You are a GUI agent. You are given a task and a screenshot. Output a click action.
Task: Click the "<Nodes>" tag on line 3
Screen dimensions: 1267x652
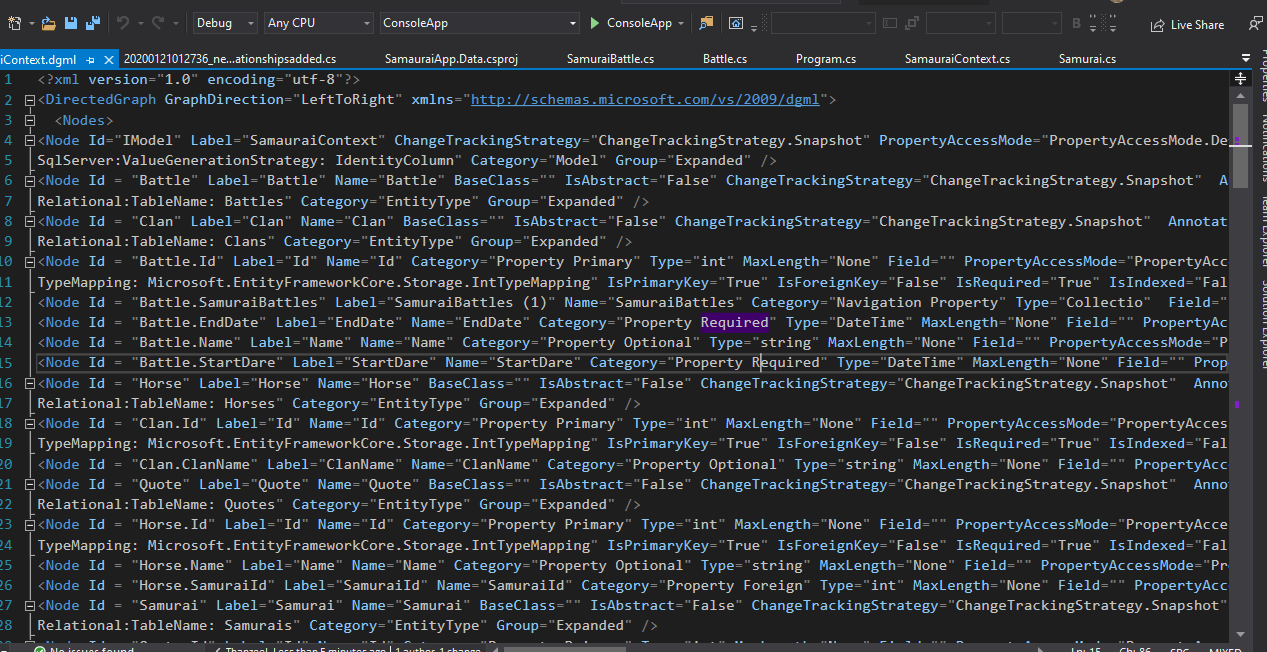tap(85, 120)
